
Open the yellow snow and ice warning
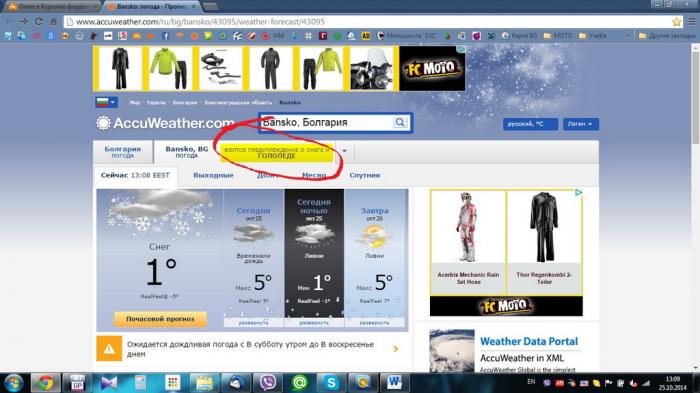[x=277, y=153]
